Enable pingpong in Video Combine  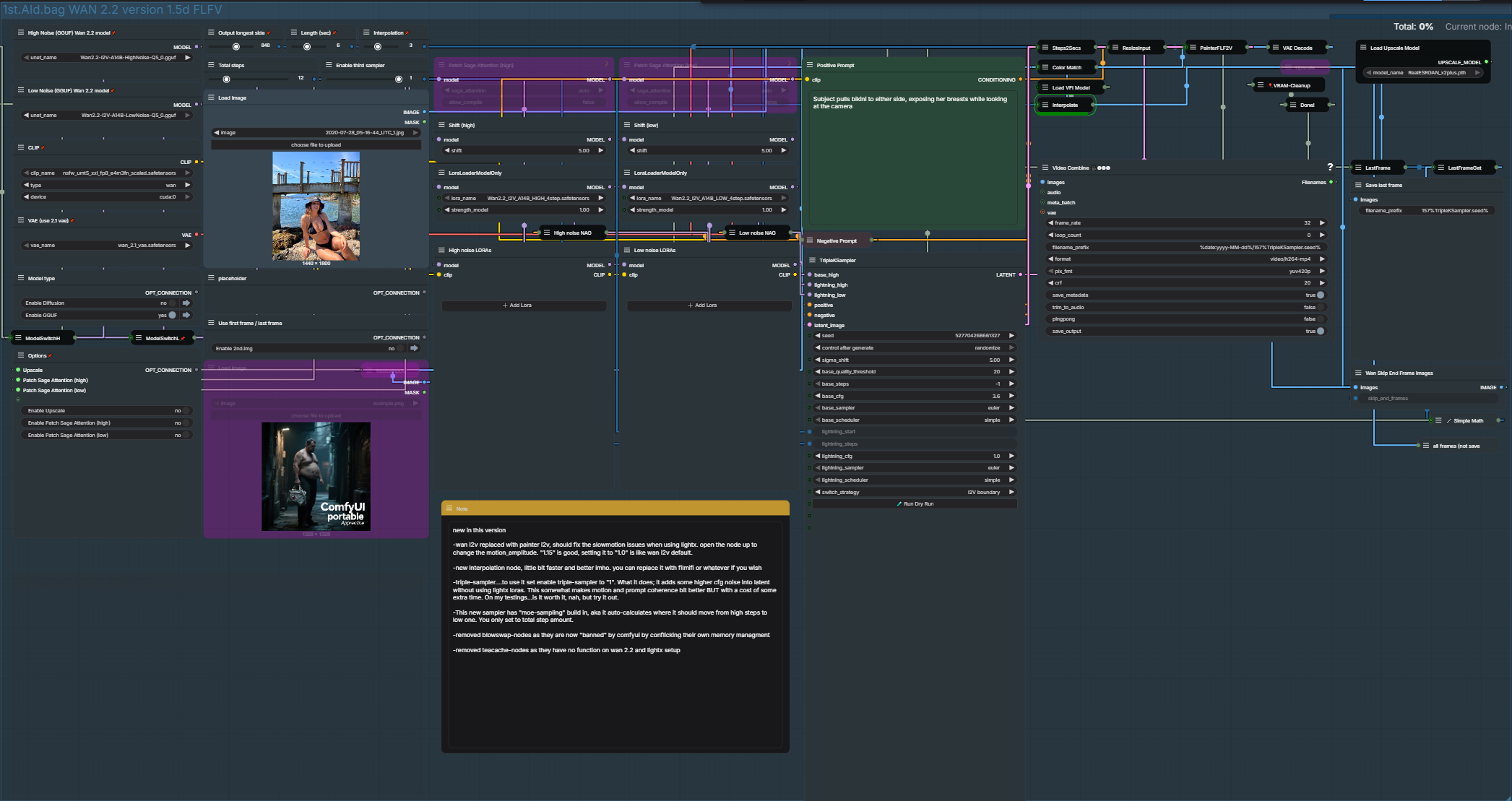coord(1321,319)
